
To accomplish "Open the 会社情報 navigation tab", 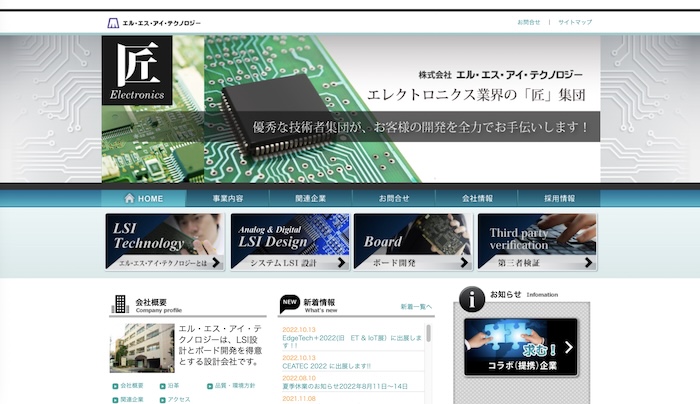I will [x=477, y=198].
